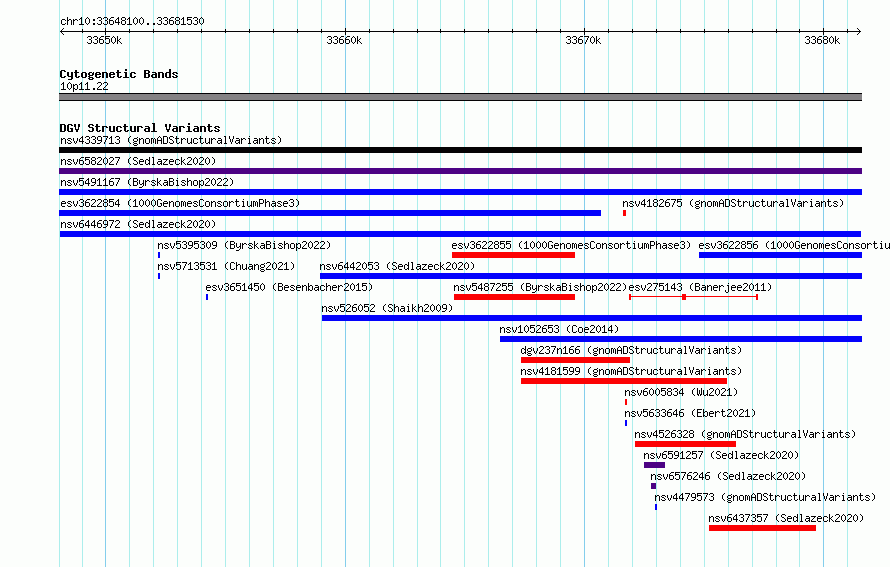Click the red dgv237n166 variant bar
This screenshot has width=890, height=567.
point(576,360)
